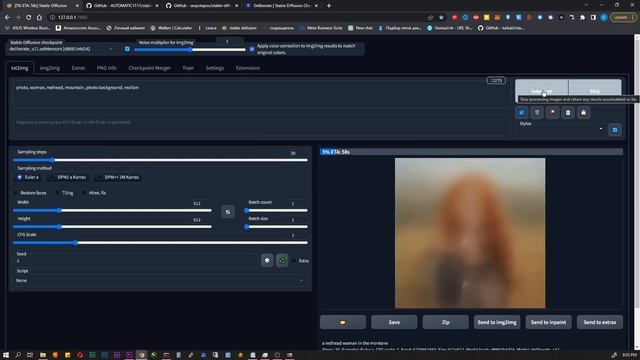Click the bookmark star icon in address bar
The image size is (640, 360).
point(441,18)
